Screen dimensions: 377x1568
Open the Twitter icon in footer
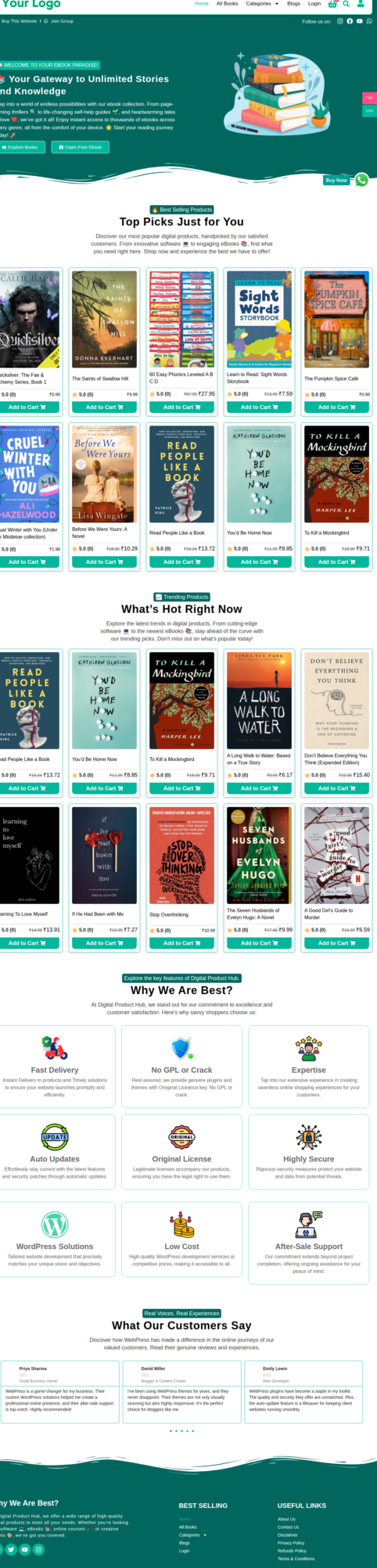click(x=11, y=1549)
